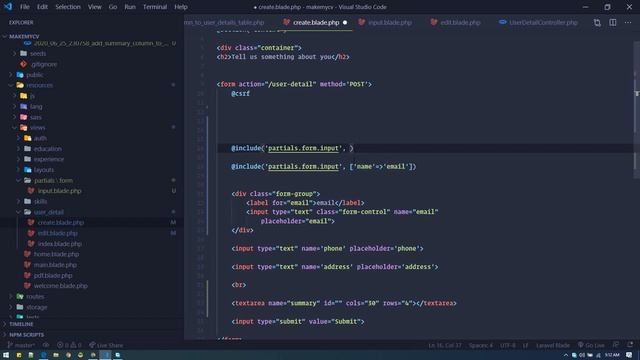
Task: Click the feedback icon in status bar
Action: tap(616, 345)
